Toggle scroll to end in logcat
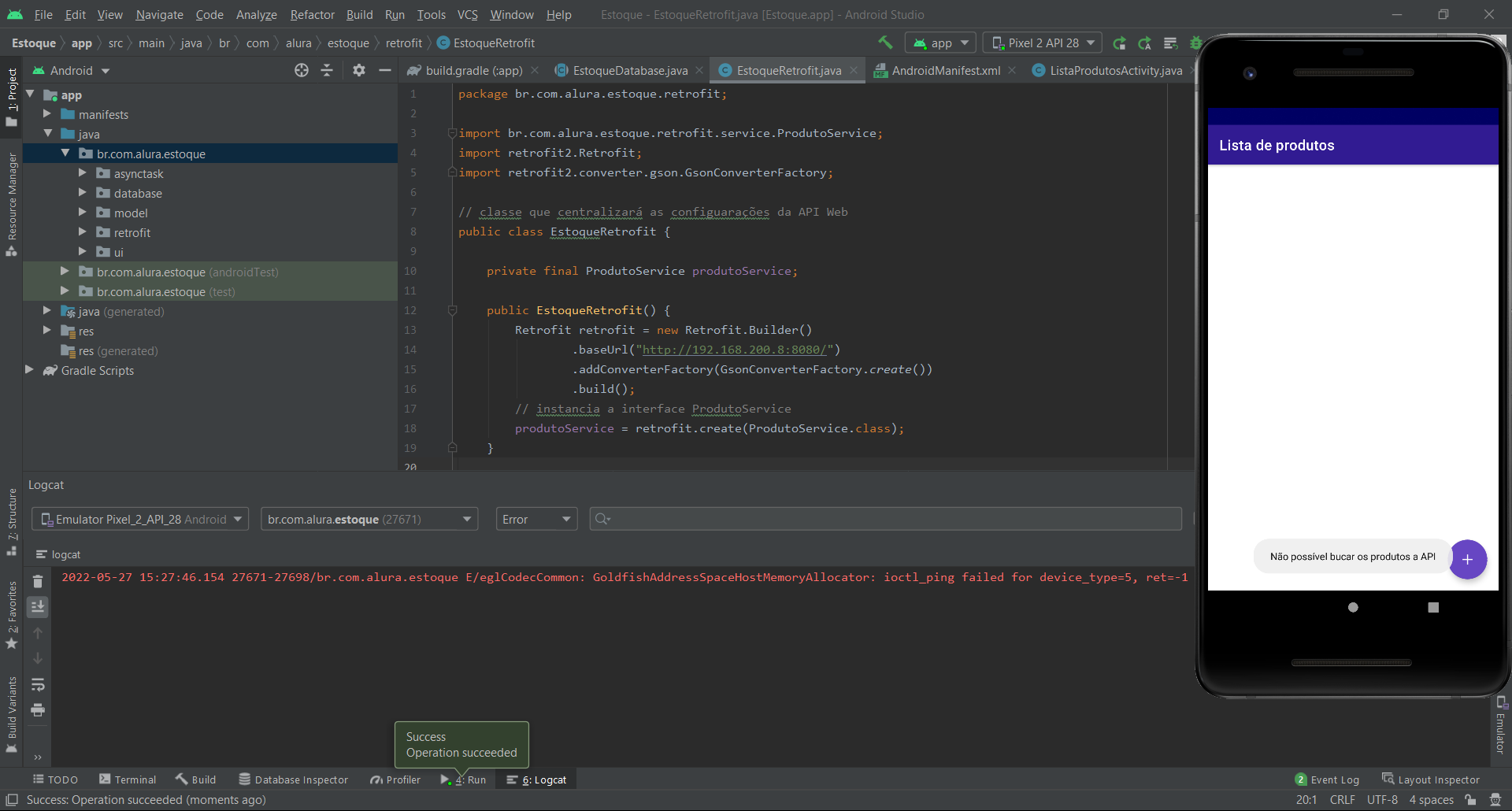The image size is (1512, 811). click(38, 606)
